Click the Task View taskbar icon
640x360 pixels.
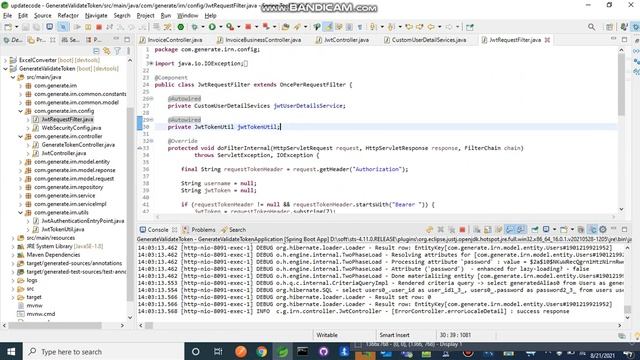pos(218,351)
